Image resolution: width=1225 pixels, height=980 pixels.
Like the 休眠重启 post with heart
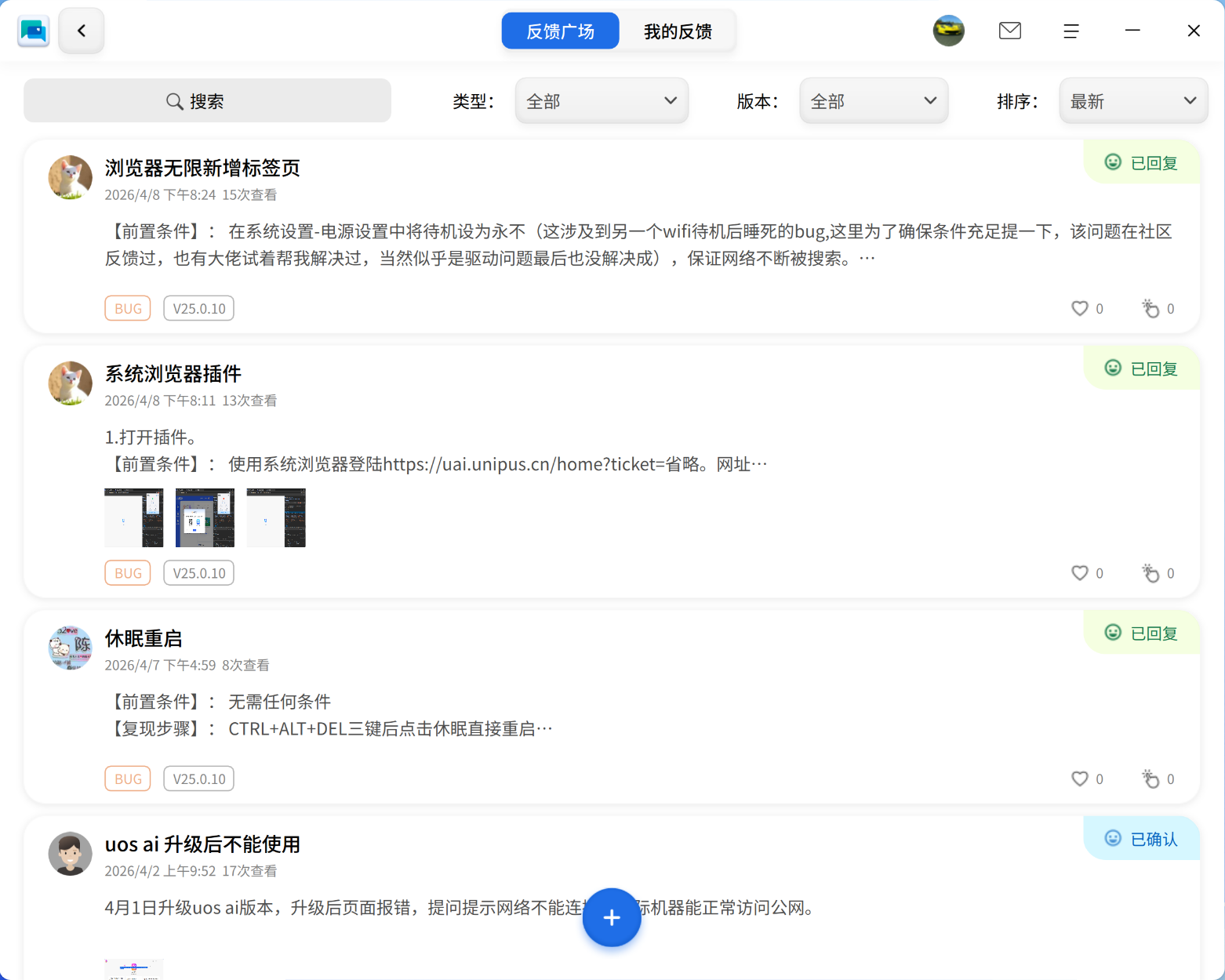point(1080,779)
